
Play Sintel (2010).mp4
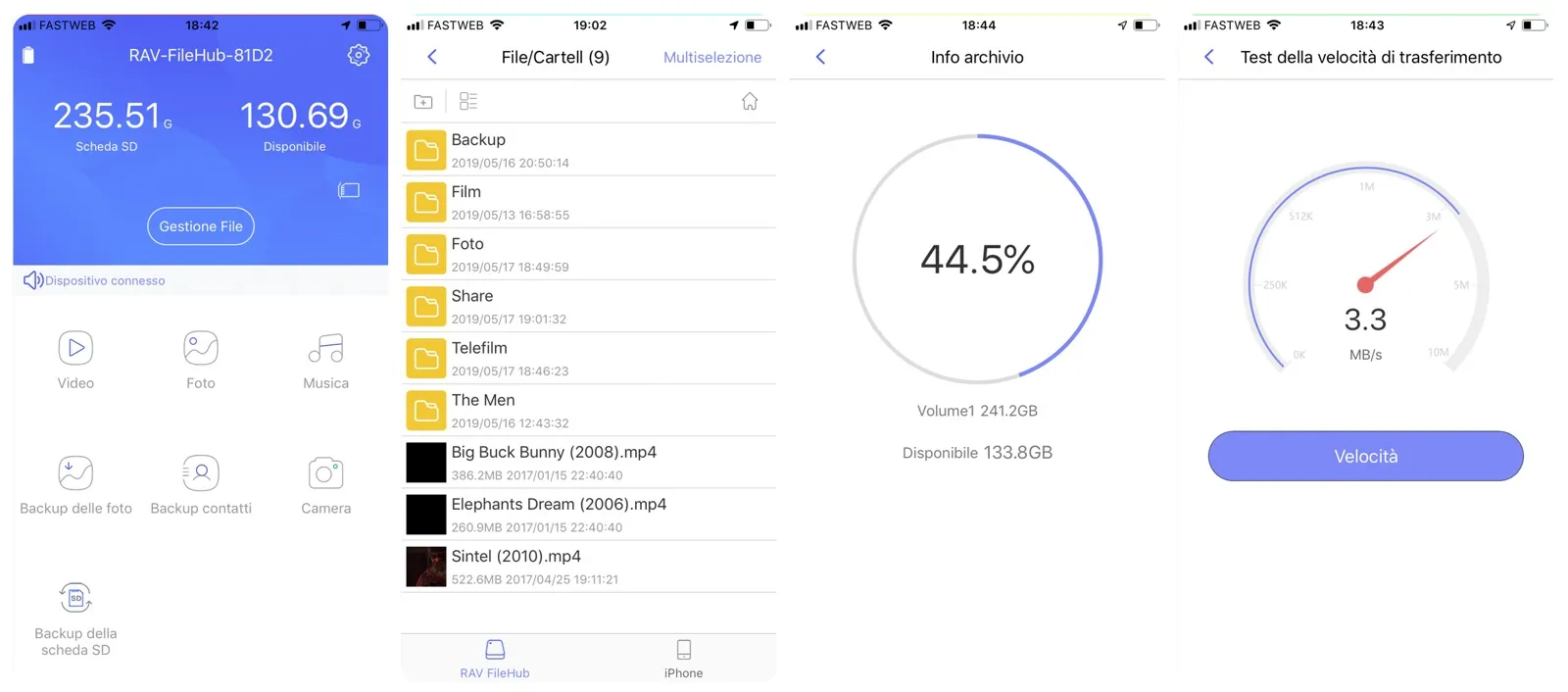click(x=589, y=566)
